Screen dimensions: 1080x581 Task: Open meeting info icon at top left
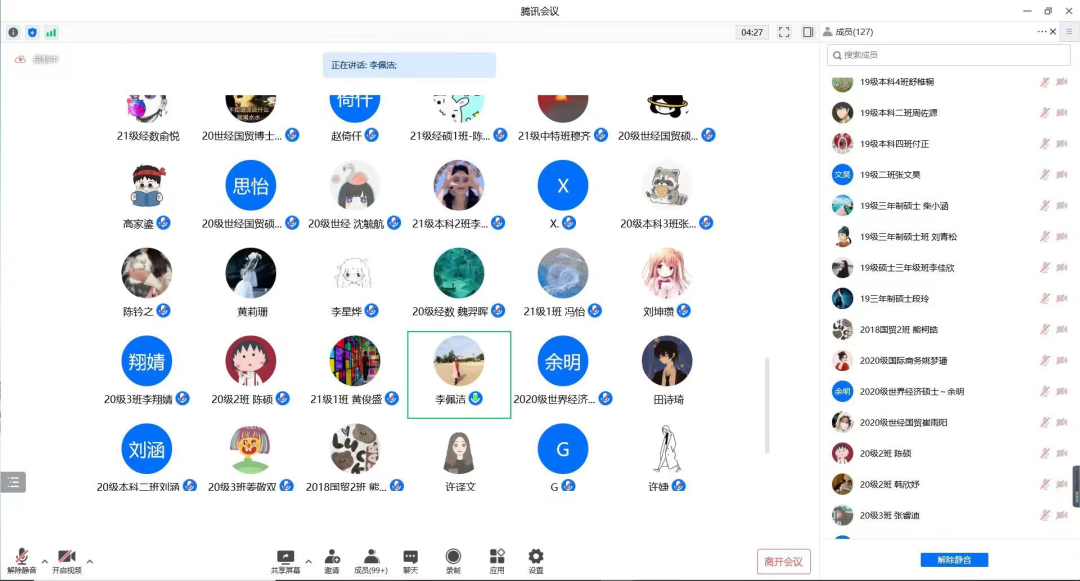pyautogui.click(x=14, y=32)
